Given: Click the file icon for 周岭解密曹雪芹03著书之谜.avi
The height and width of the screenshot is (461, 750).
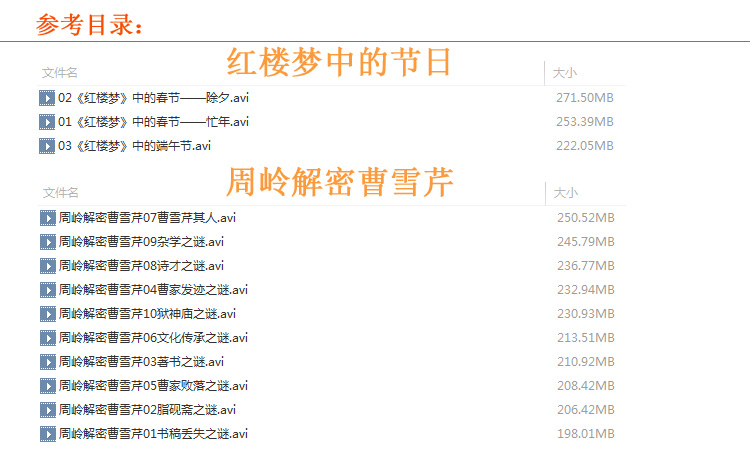Looking at the screenshot, I should pyautogui.click(x=47, y=362).
